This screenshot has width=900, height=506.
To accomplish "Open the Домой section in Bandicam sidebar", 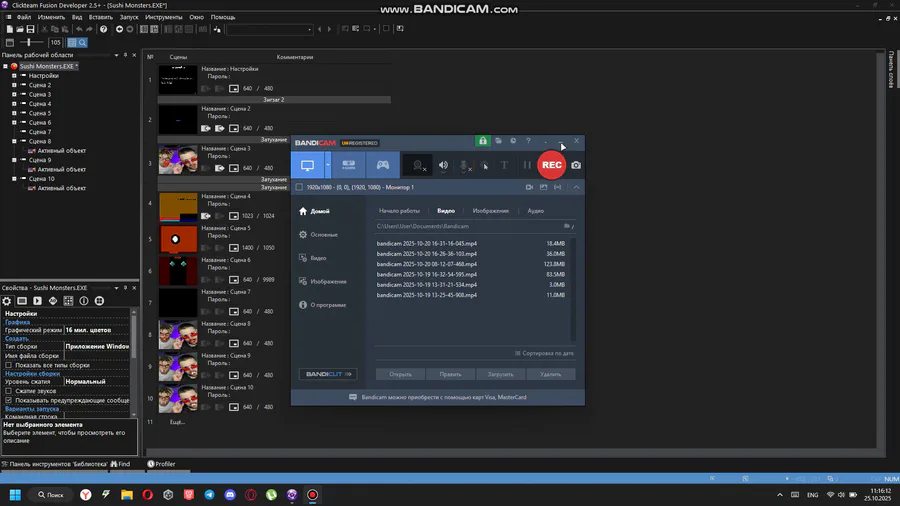I will tap(315, 211).
